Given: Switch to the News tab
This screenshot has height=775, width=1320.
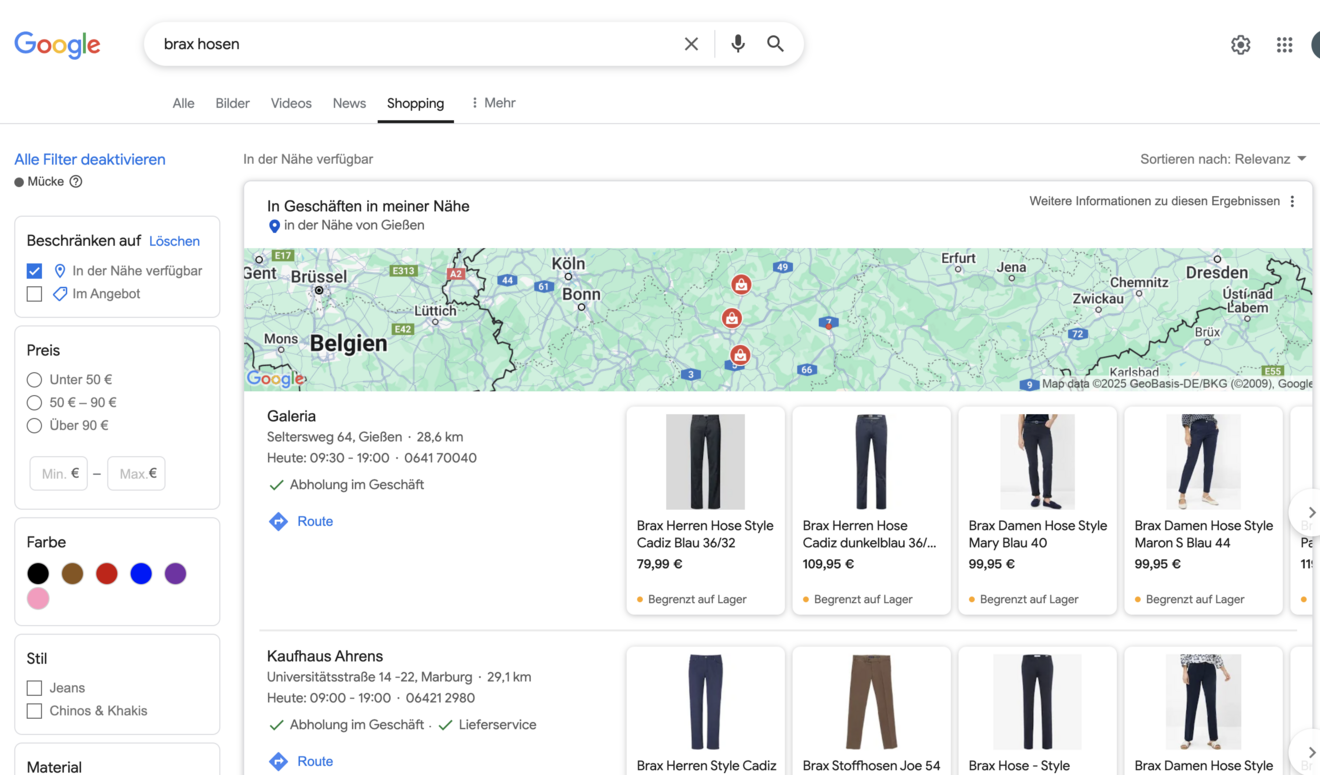Looking at the screenshot, I should [349, 103].
